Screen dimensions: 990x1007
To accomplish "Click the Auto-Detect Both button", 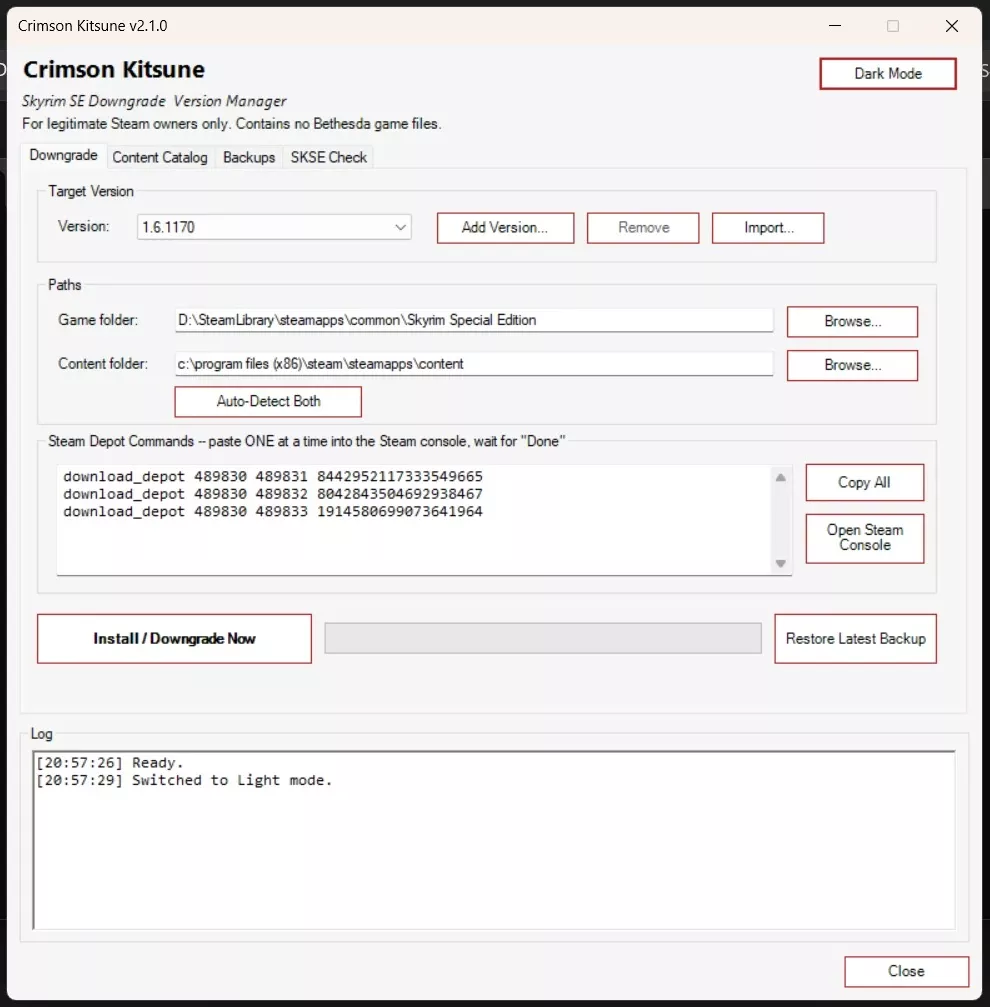I will click(268, 401).
